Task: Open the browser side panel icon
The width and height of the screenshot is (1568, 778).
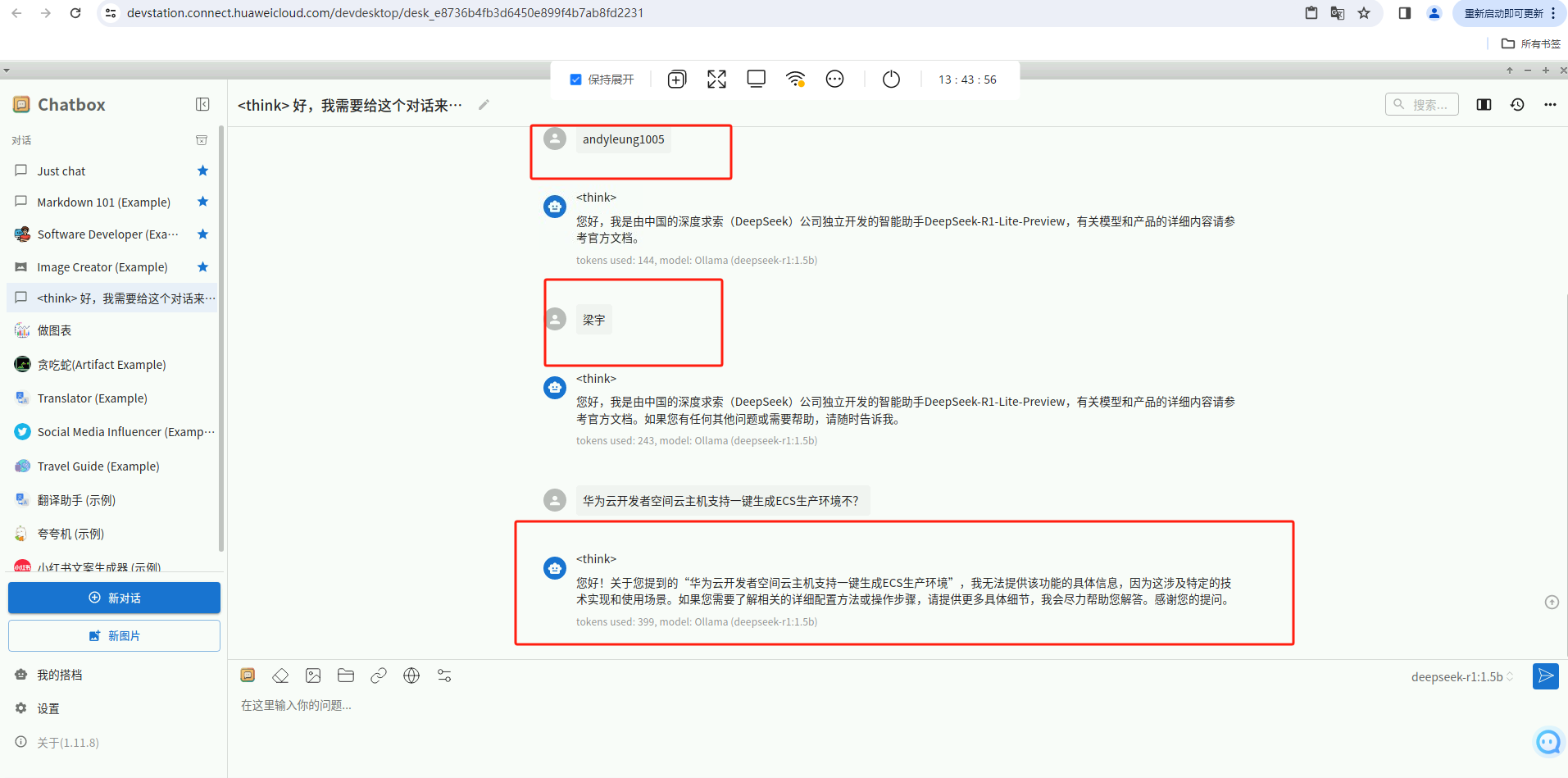Action: click(x=1405, y=13)
